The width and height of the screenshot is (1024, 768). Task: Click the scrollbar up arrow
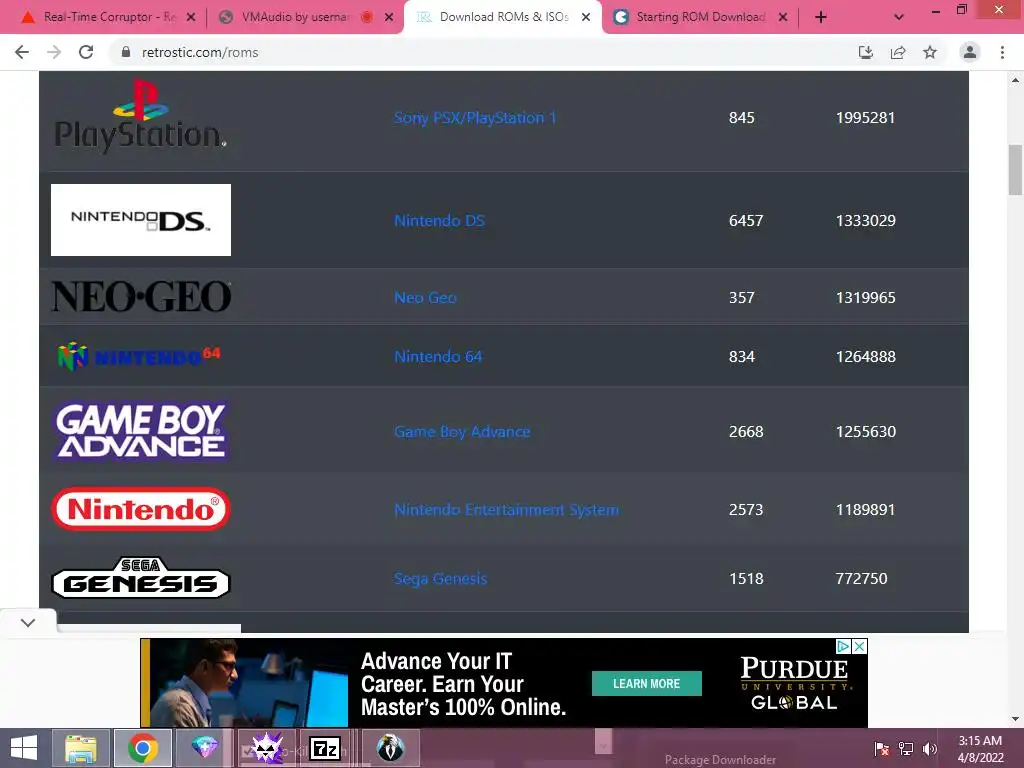point(1015,80)
